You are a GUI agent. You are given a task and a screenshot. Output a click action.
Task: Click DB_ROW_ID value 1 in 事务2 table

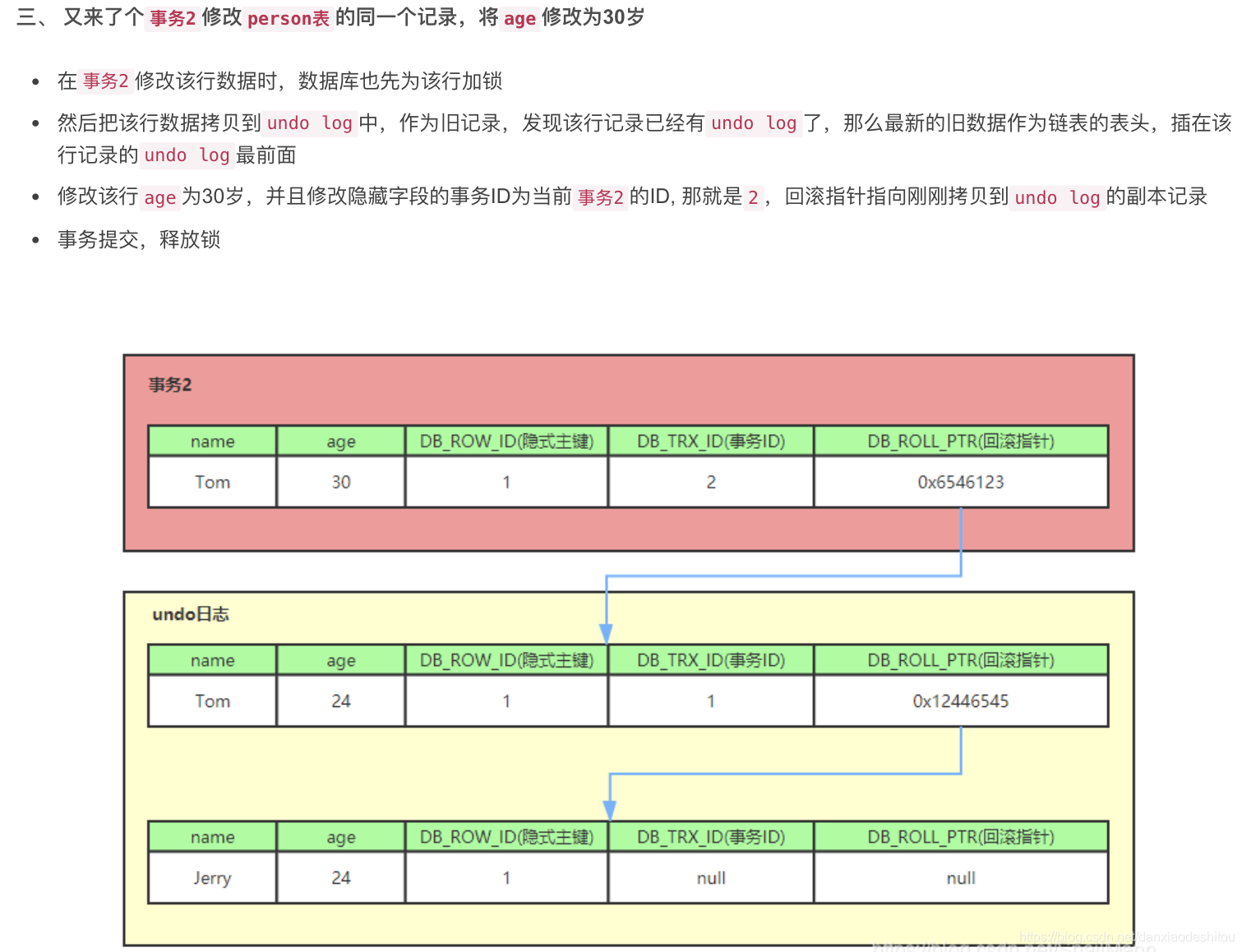pyautogui.click(x=506, y=483)
